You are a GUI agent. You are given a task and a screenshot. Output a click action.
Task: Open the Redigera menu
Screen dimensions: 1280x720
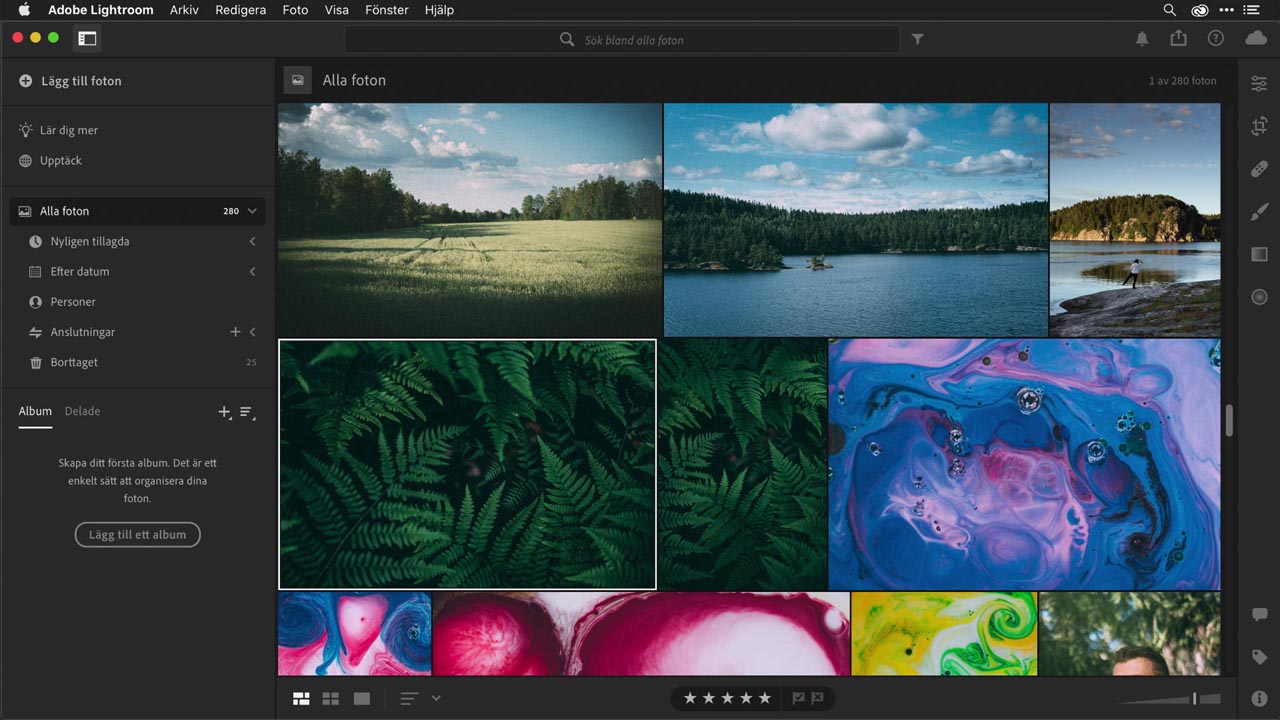[x=240, y=10]
